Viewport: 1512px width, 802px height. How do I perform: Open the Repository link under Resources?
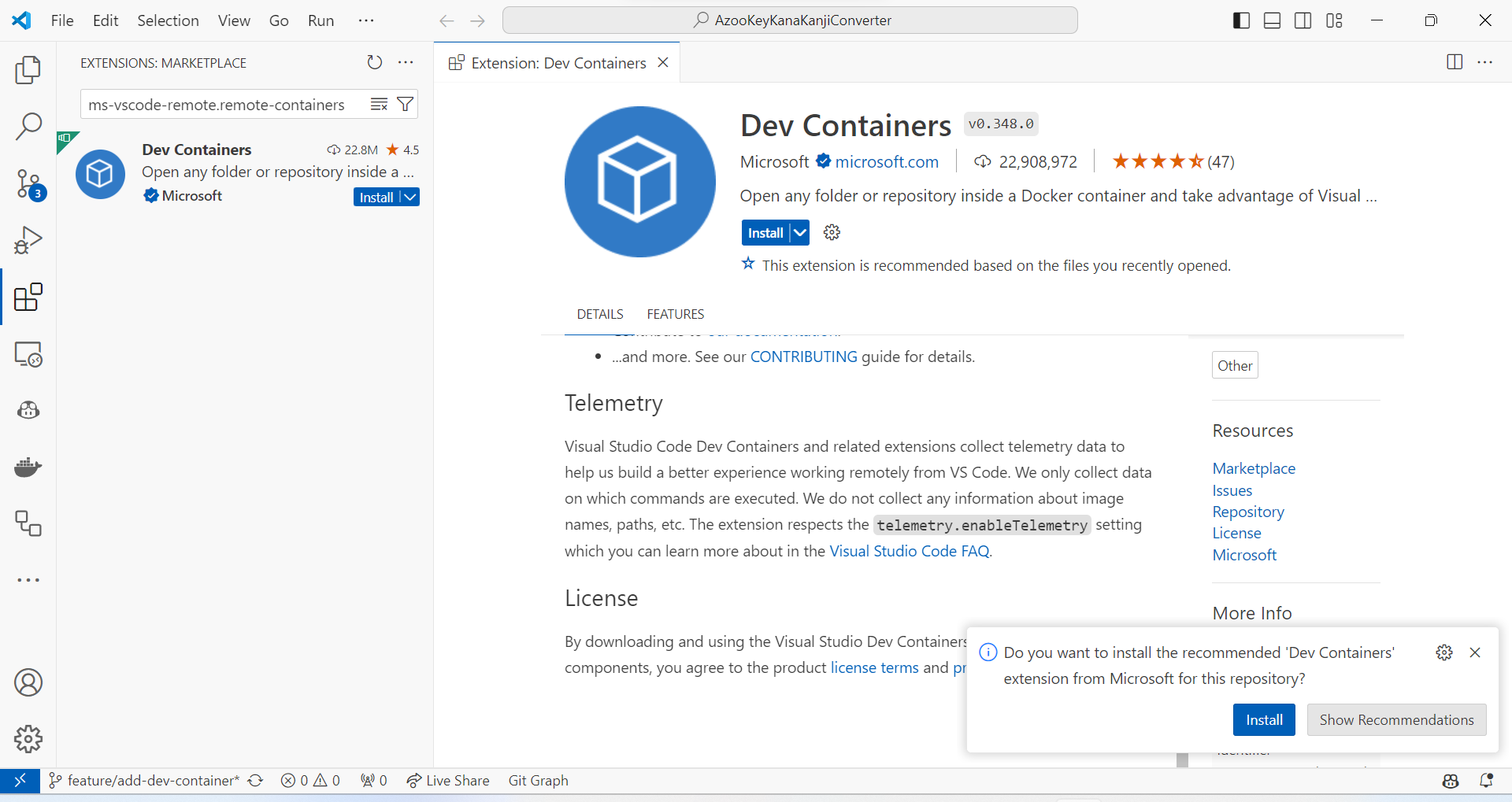[x=1248, y=512]
